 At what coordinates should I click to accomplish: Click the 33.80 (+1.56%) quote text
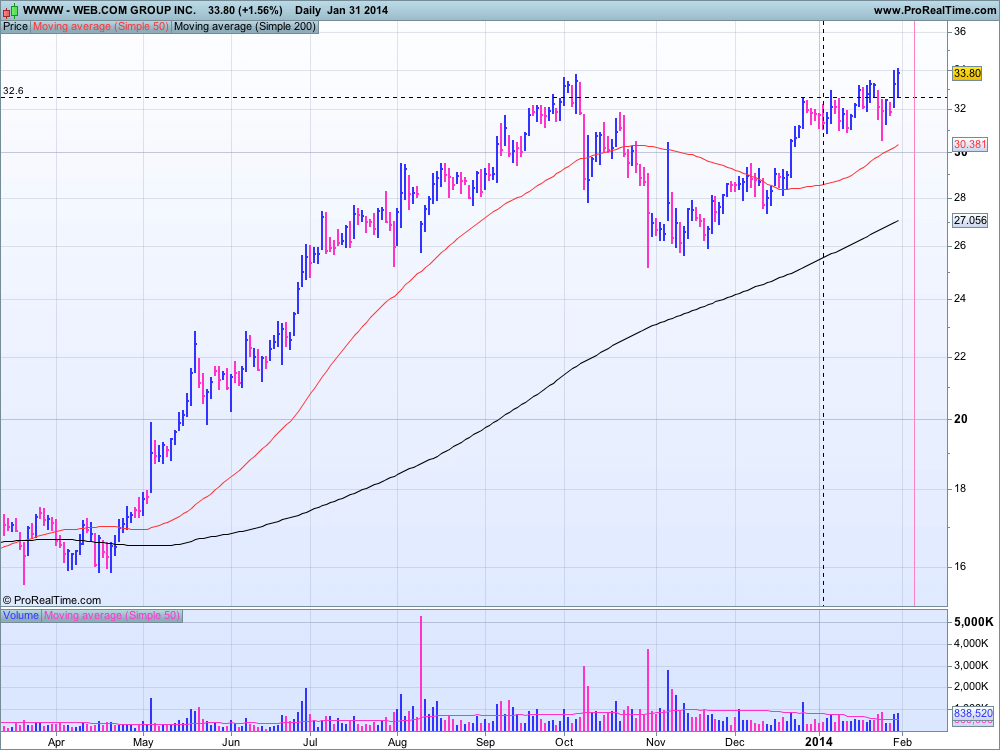245,10
